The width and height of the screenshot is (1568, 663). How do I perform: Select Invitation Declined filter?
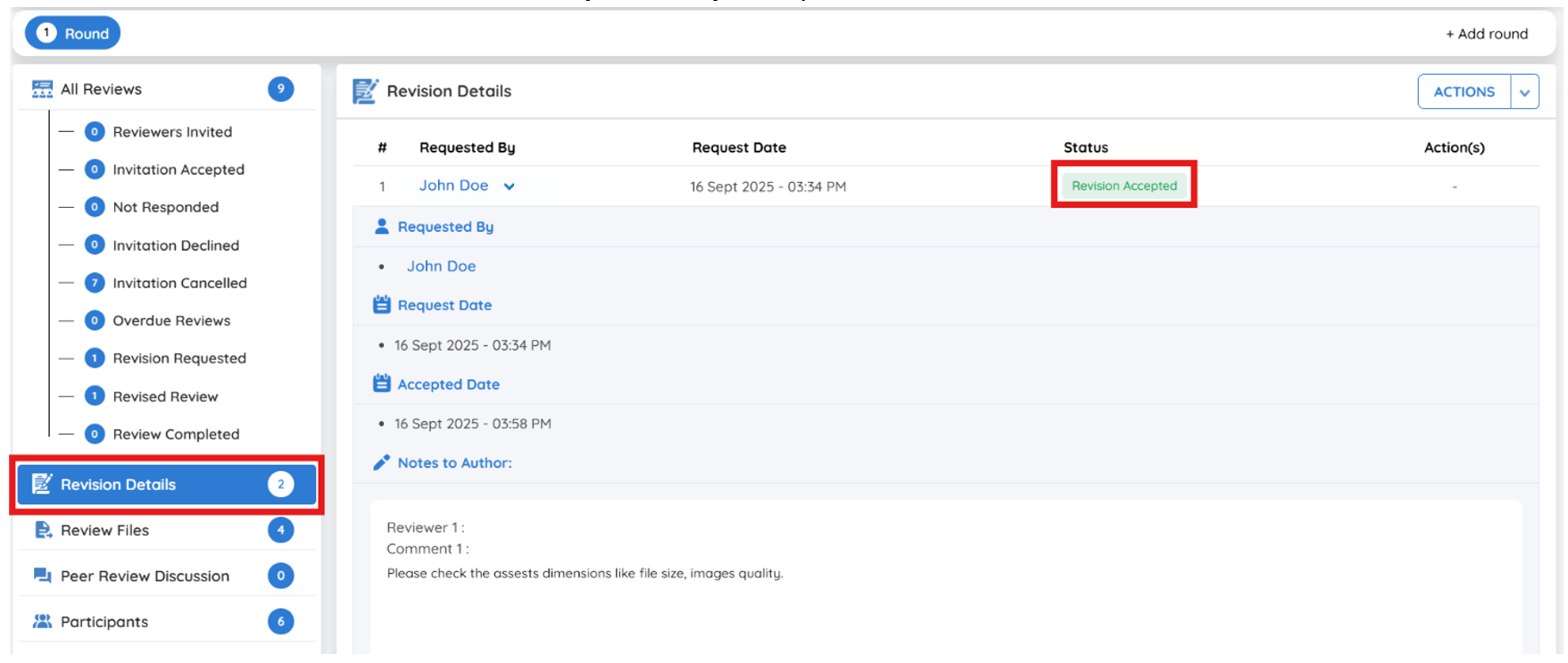(x=176, y=245)
